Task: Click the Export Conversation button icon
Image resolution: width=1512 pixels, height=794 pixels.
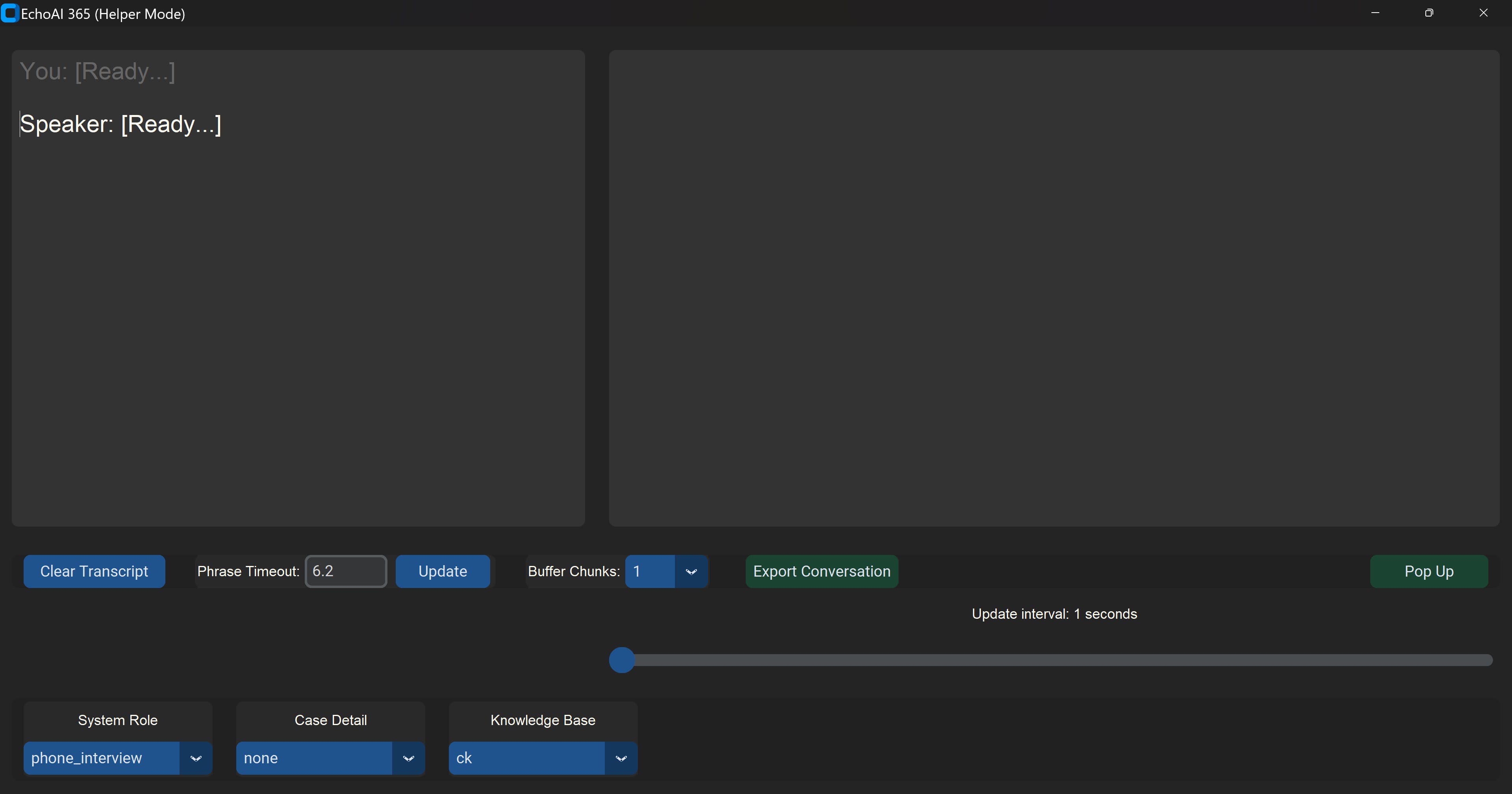Action: point(823,571)
